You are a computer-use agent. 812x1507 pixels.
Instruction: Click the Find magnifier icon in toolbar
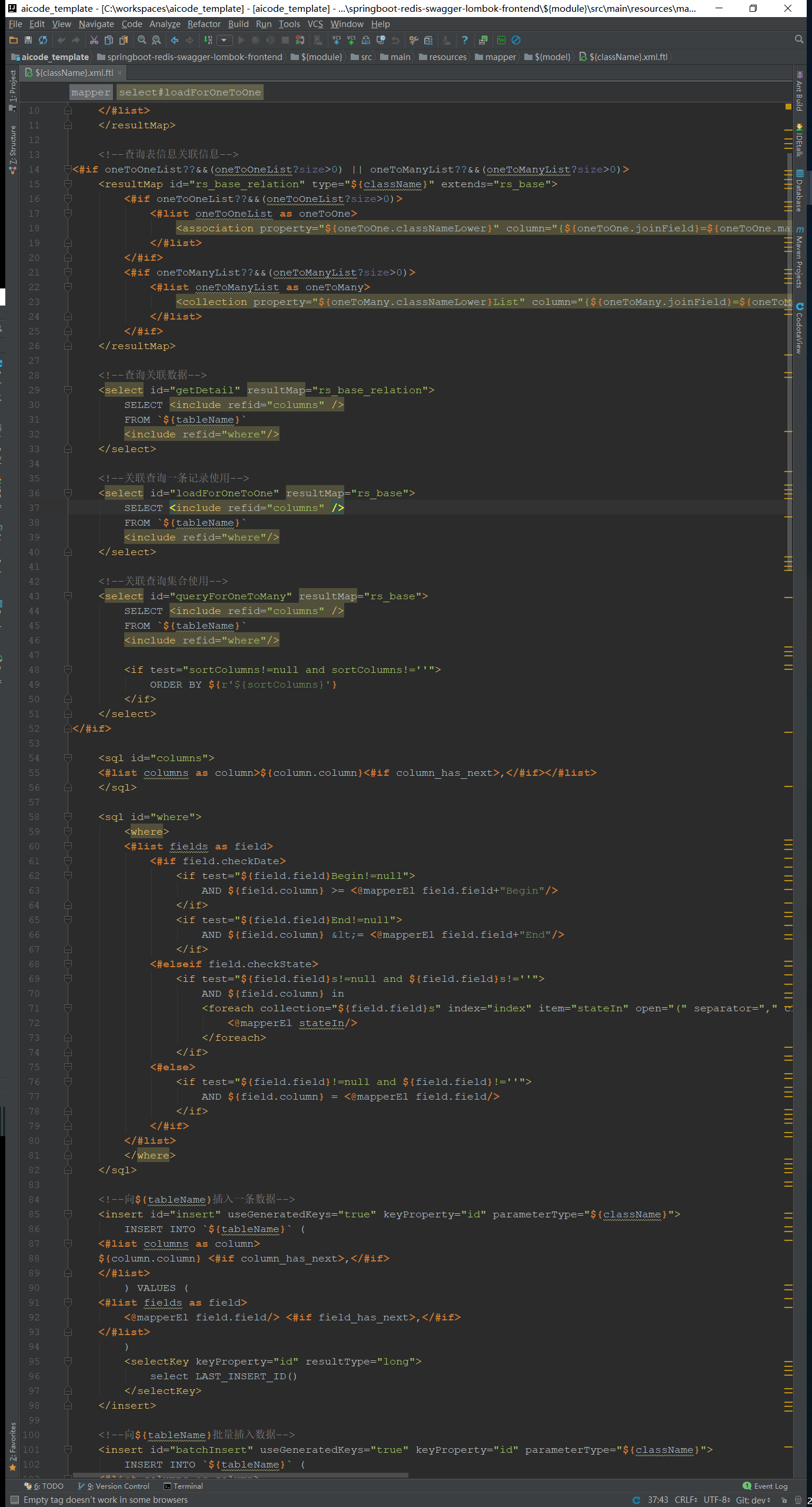(x=142, y=40)
